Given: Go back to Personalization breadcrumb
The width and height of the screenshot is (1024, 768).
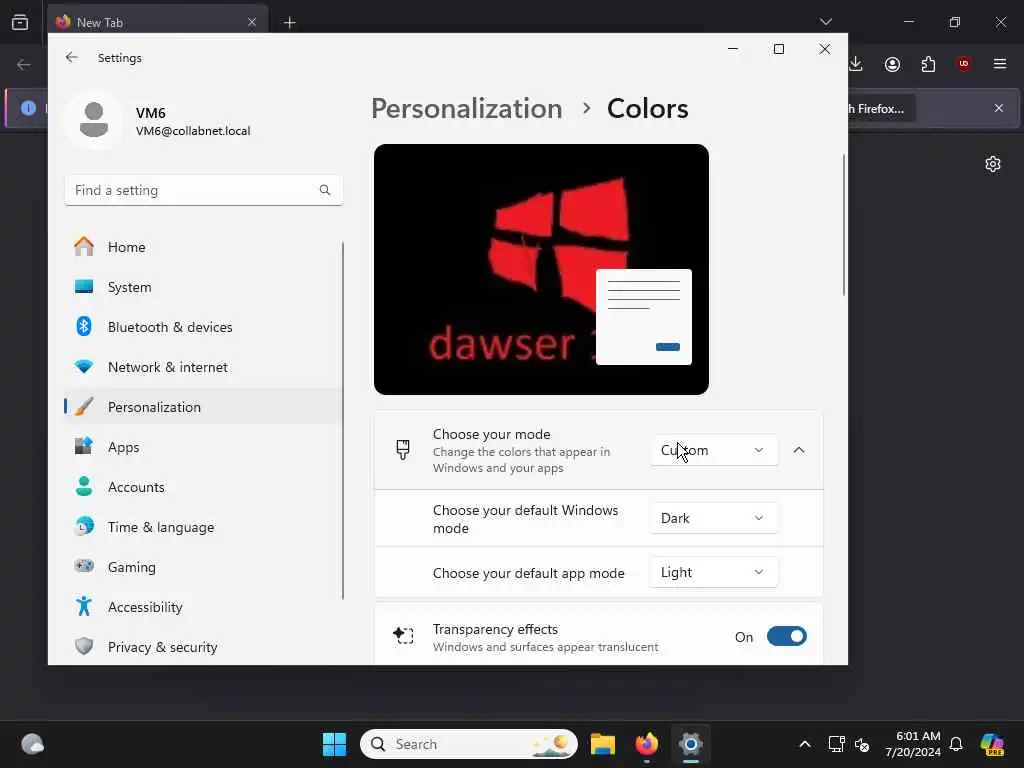Looking at the screenshot, I should tap(466, 108).
